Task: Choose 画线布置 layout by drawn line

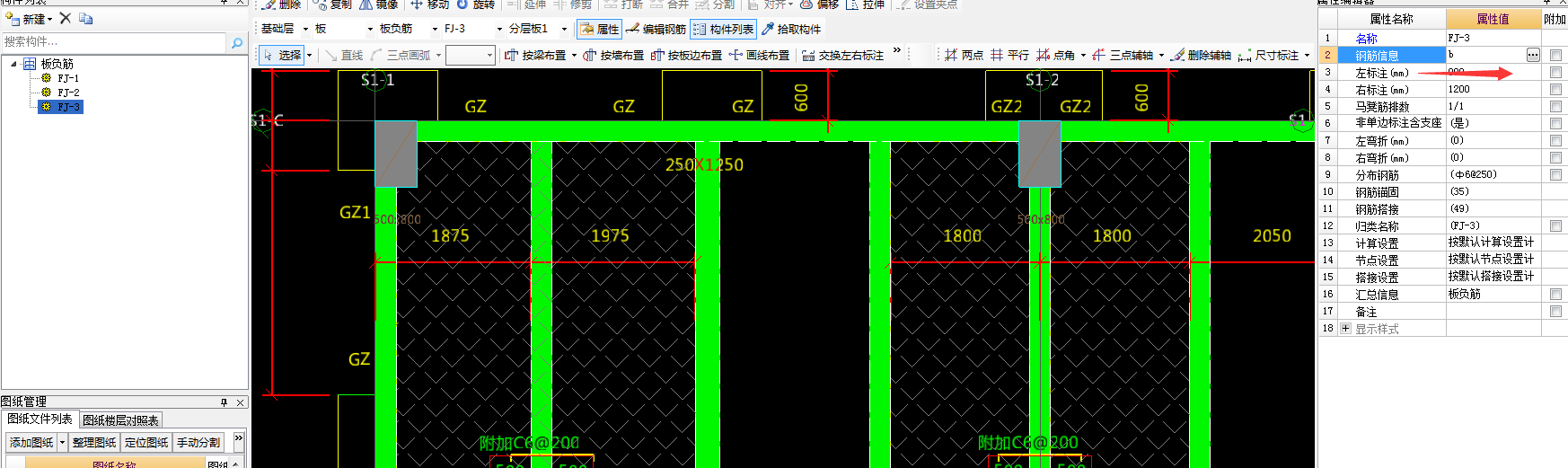Action: point(759,56)
